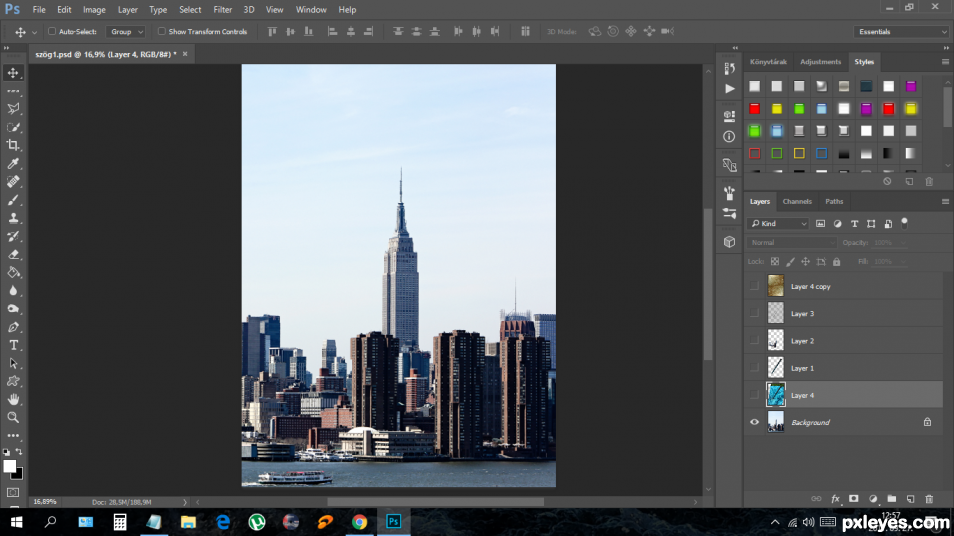Create a new layer group
Viewport: 954px width, 536px height.
tap(891, 499)
